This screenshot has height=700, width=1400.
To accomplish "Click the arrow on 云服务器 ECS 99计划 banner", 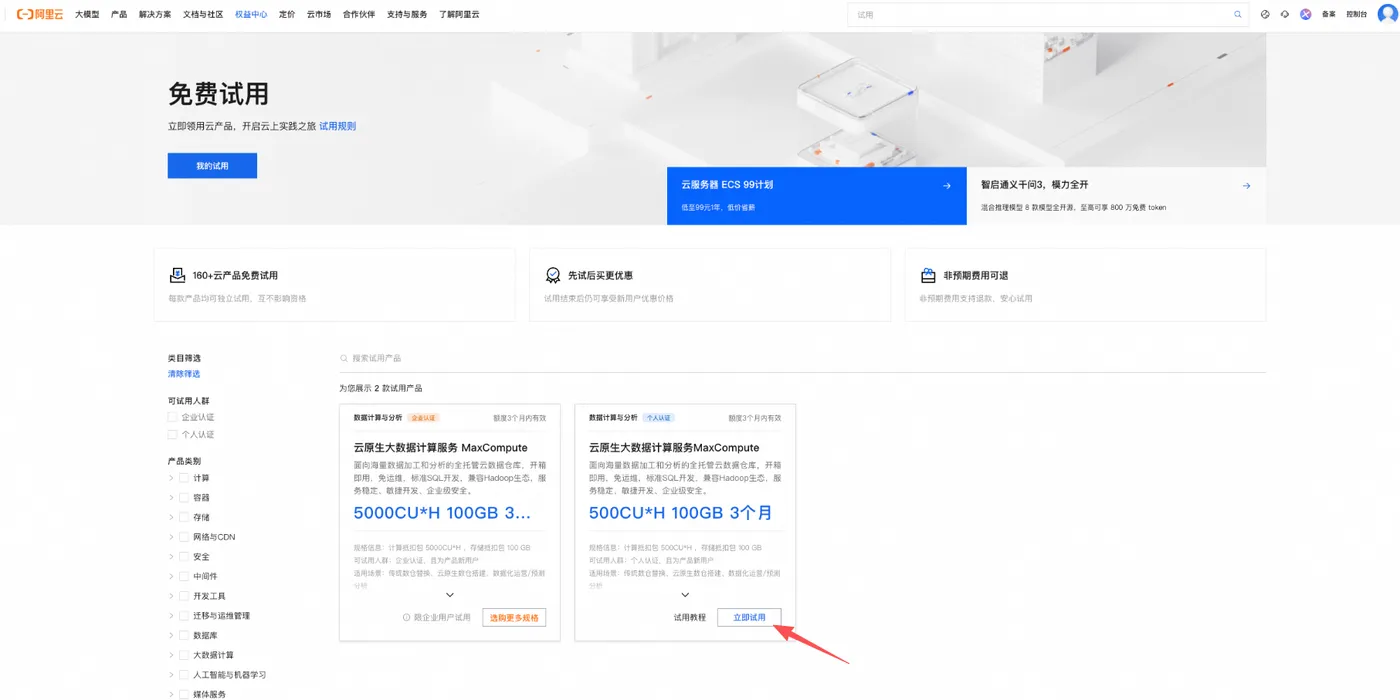I will point(947,185).
